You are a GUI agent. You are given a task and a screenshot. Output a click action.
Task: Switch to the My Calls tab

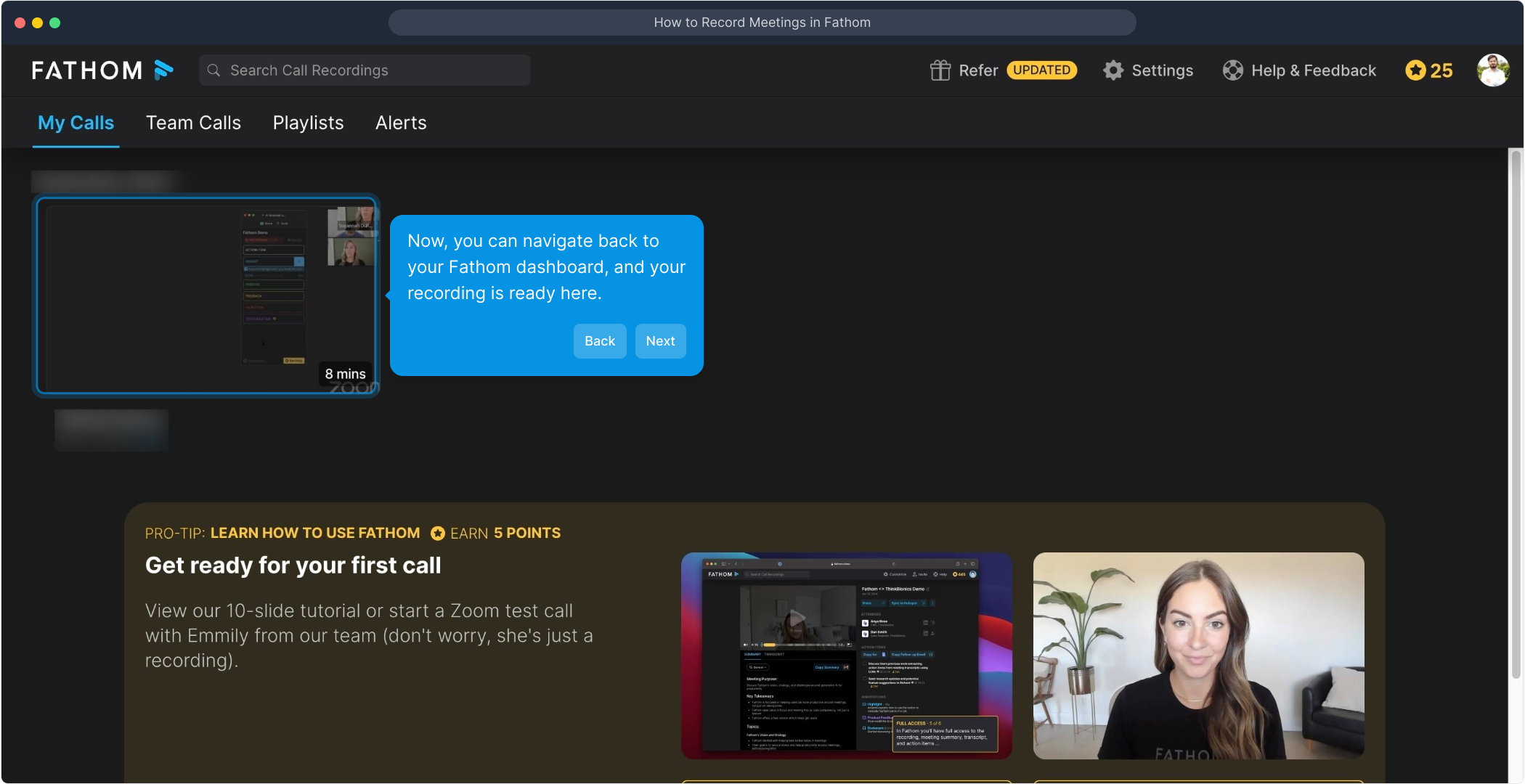[x=76, y=123]
